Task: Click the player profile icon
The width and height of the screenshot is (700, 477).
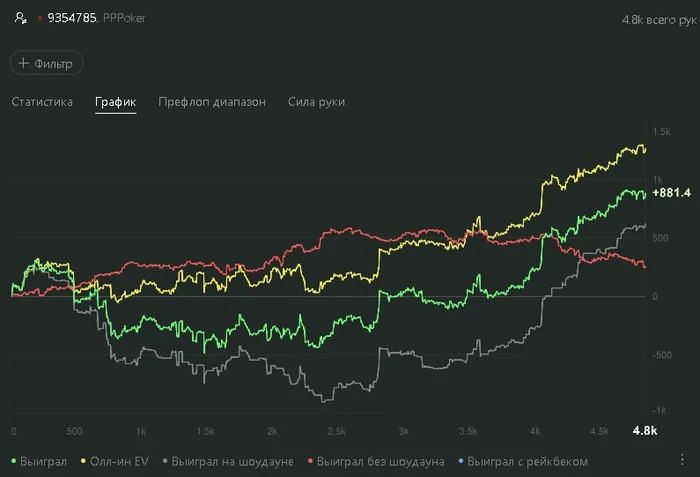Action: click(20, 18)
